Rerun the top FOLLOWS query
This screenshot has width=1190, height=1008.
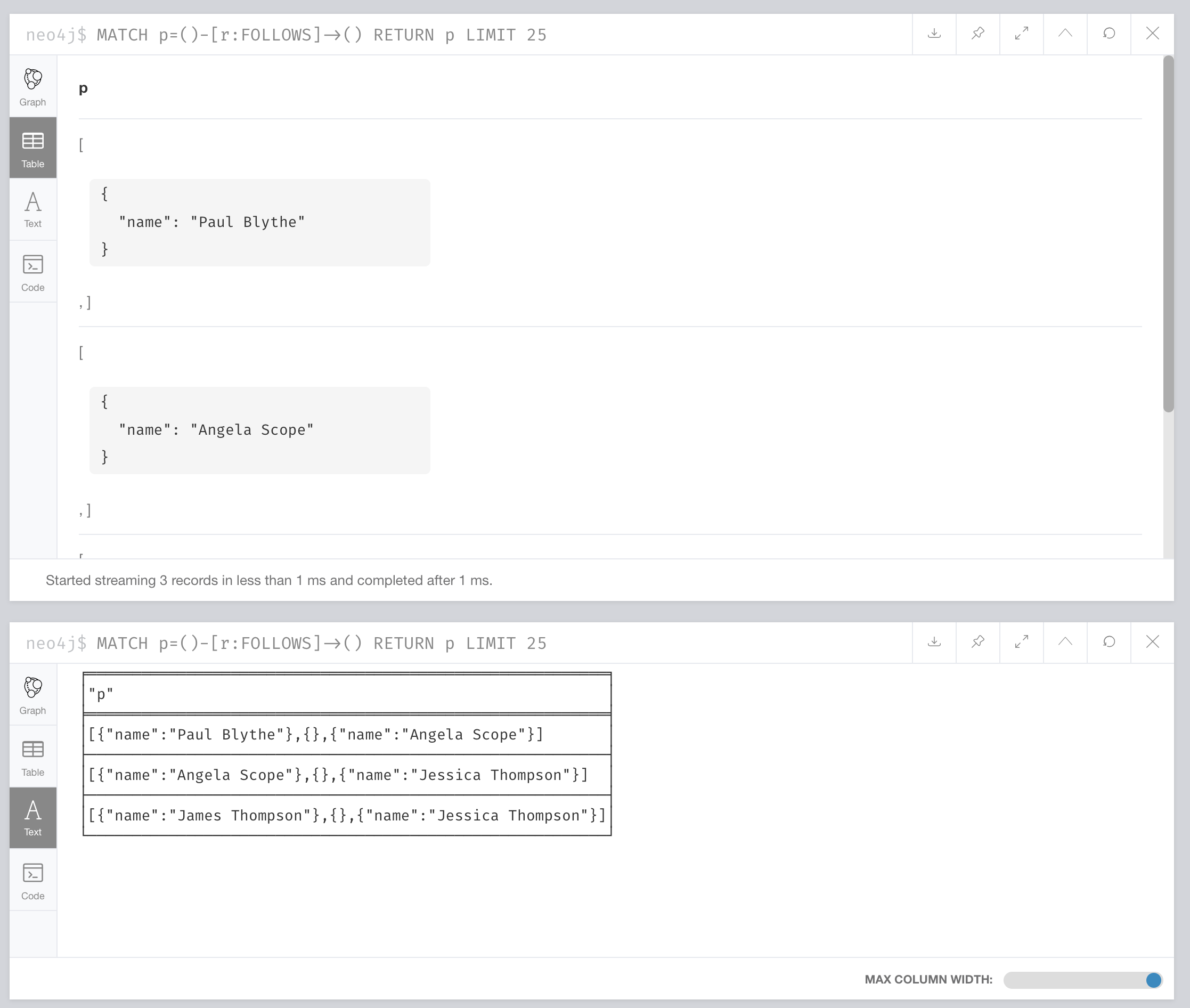tap(1109, 34)
